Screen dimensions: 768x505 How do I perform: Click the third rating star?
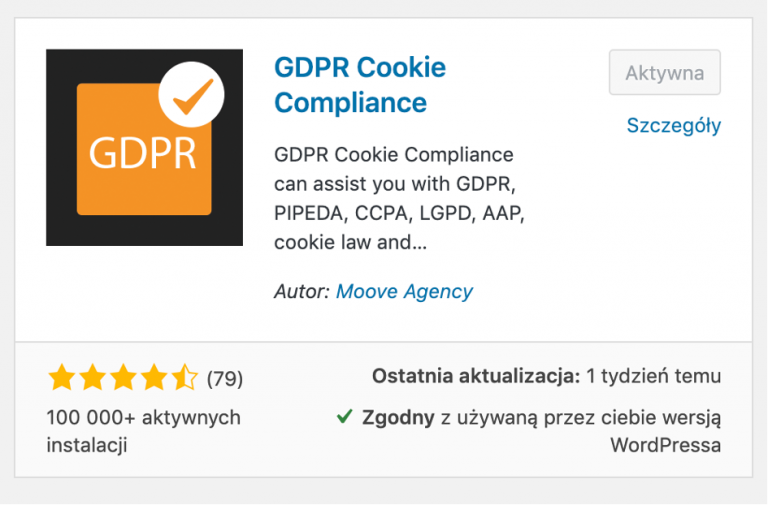[123, 377]
